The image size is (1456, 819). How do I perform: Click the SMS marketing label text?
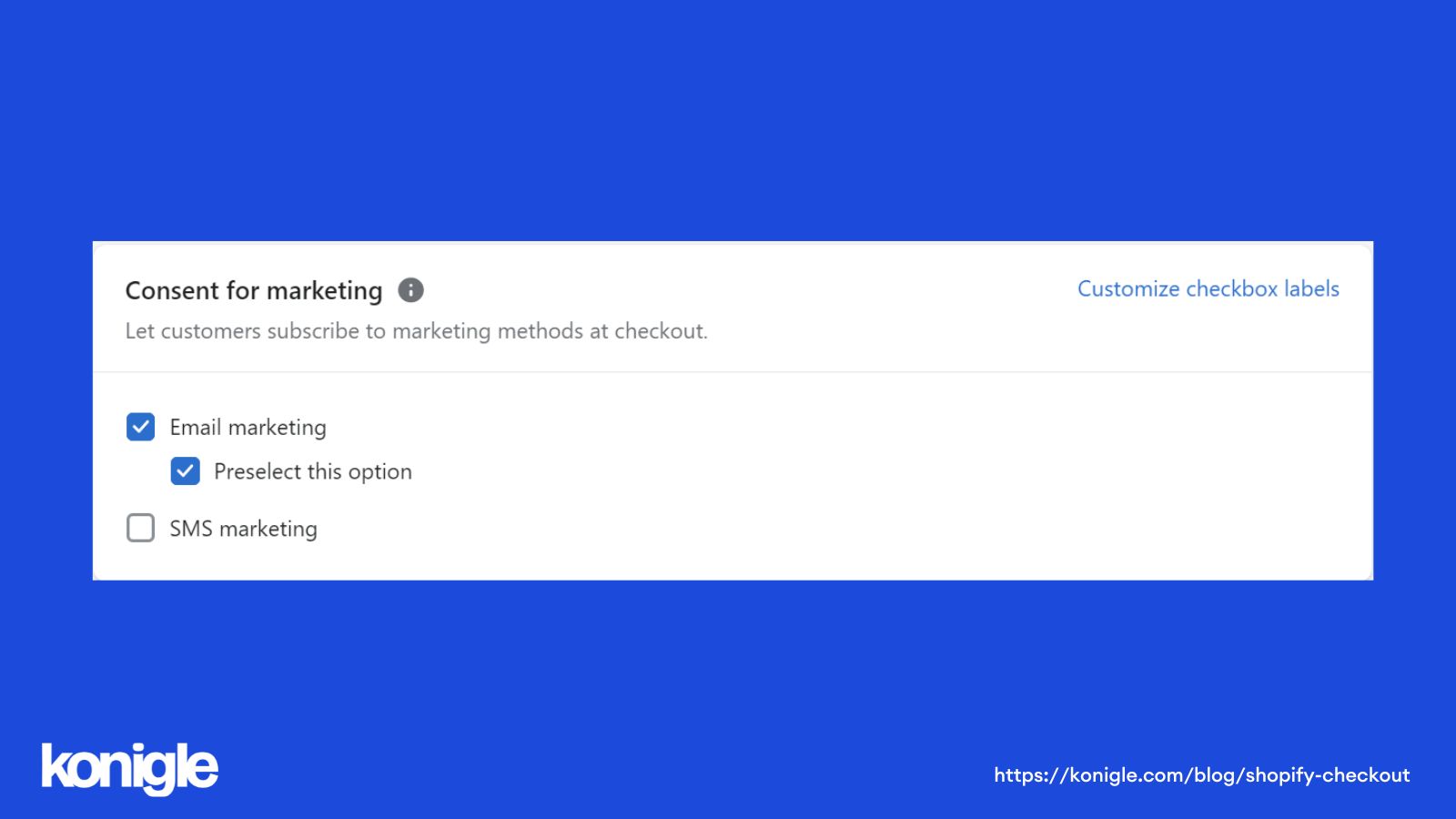[243, 529]
